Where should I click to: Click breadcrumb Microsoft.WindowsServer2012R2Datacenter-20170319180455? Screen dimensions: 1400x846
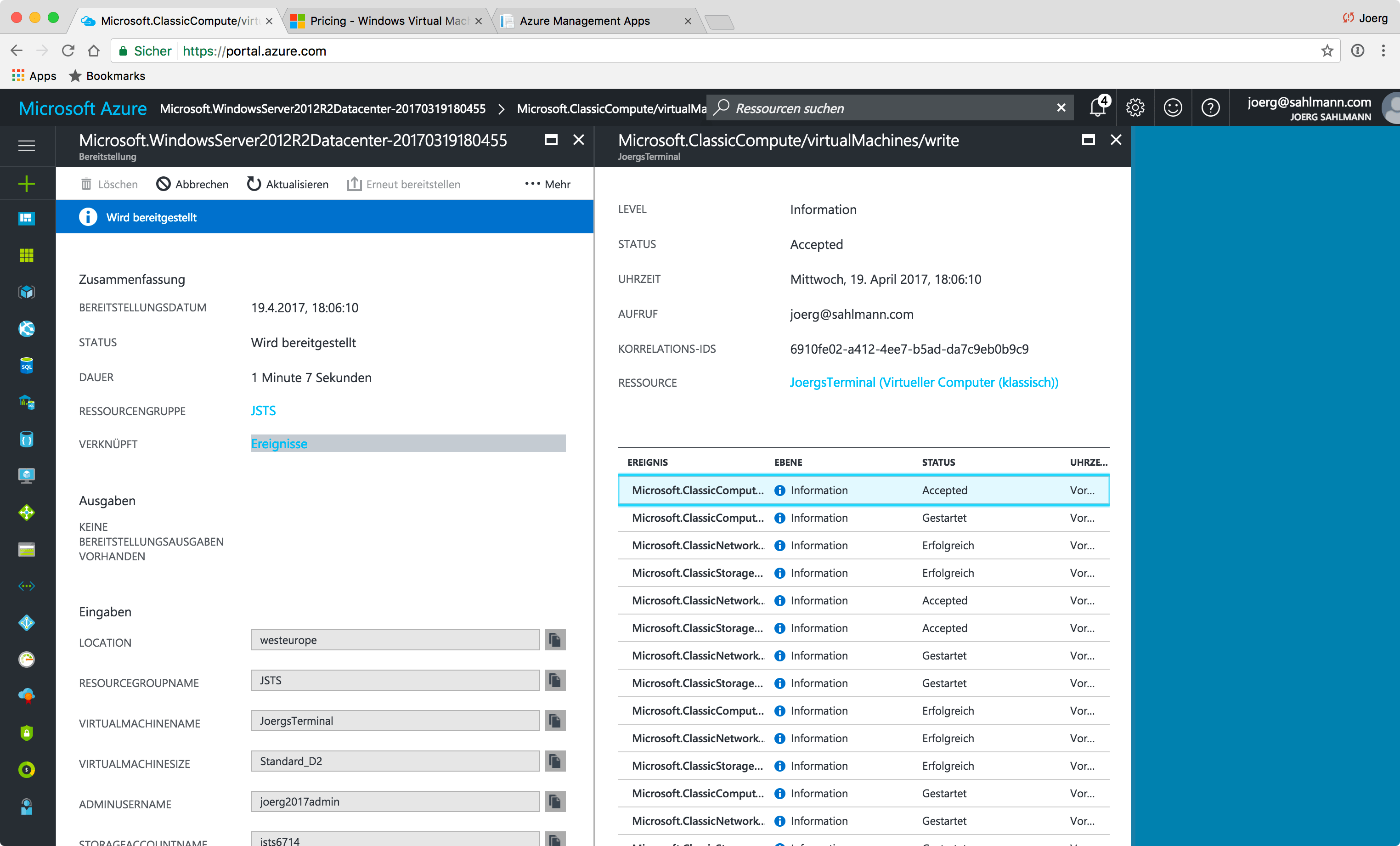pyautogui.click(x=323, y=108)
